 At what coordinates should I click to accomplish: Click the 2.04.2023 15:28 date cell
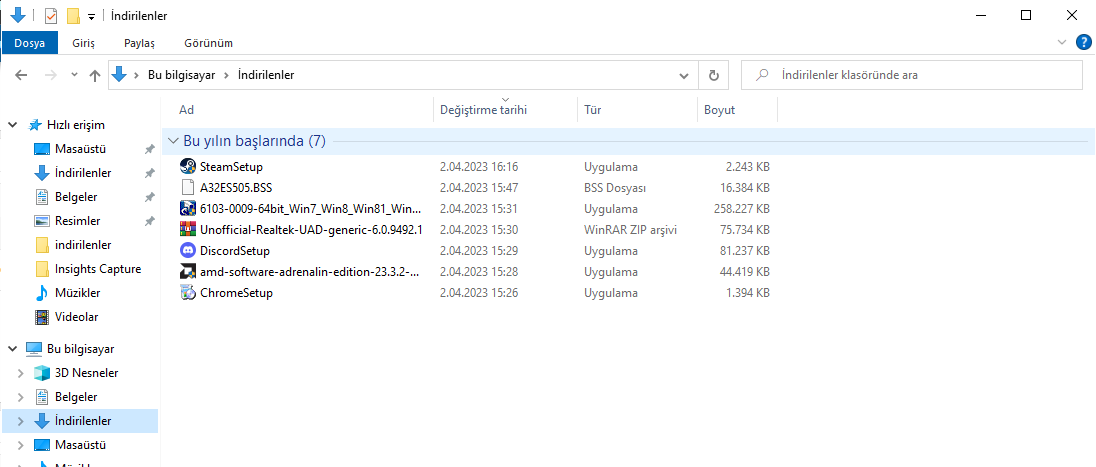479,272
